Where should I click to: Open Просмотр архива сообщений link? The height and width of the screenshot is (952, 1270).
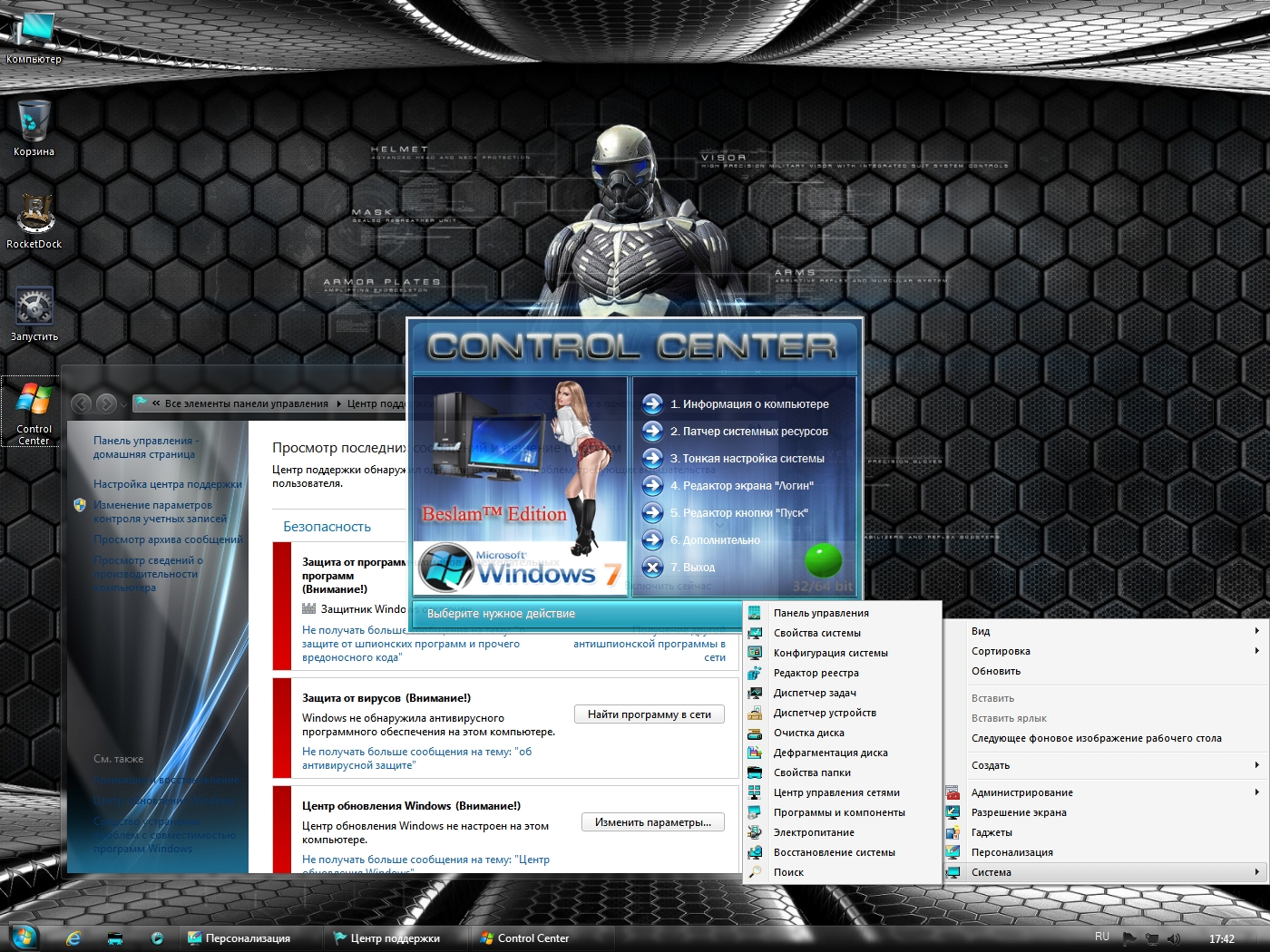click(x=168, y=539)
